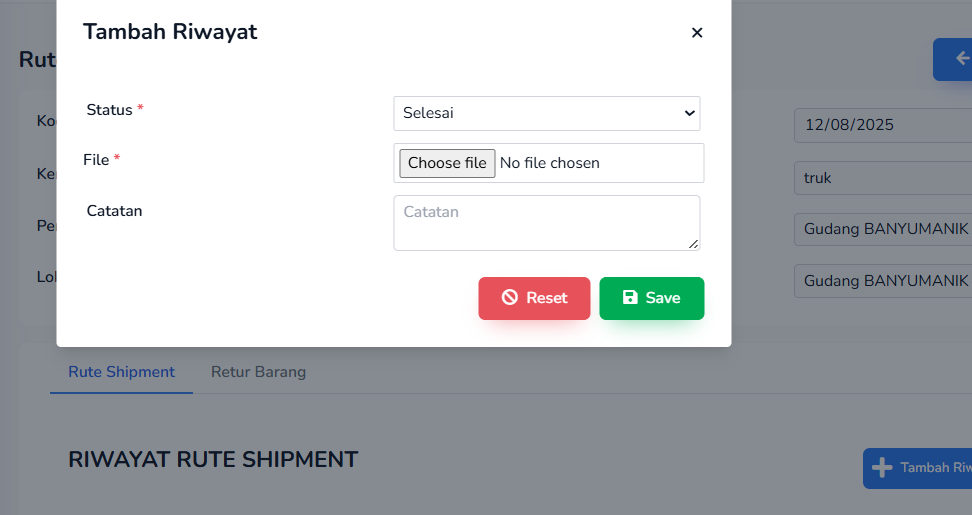The image size is (972, 515).
Task: Click the ban icon on Reset
Action: click(510, 298)
